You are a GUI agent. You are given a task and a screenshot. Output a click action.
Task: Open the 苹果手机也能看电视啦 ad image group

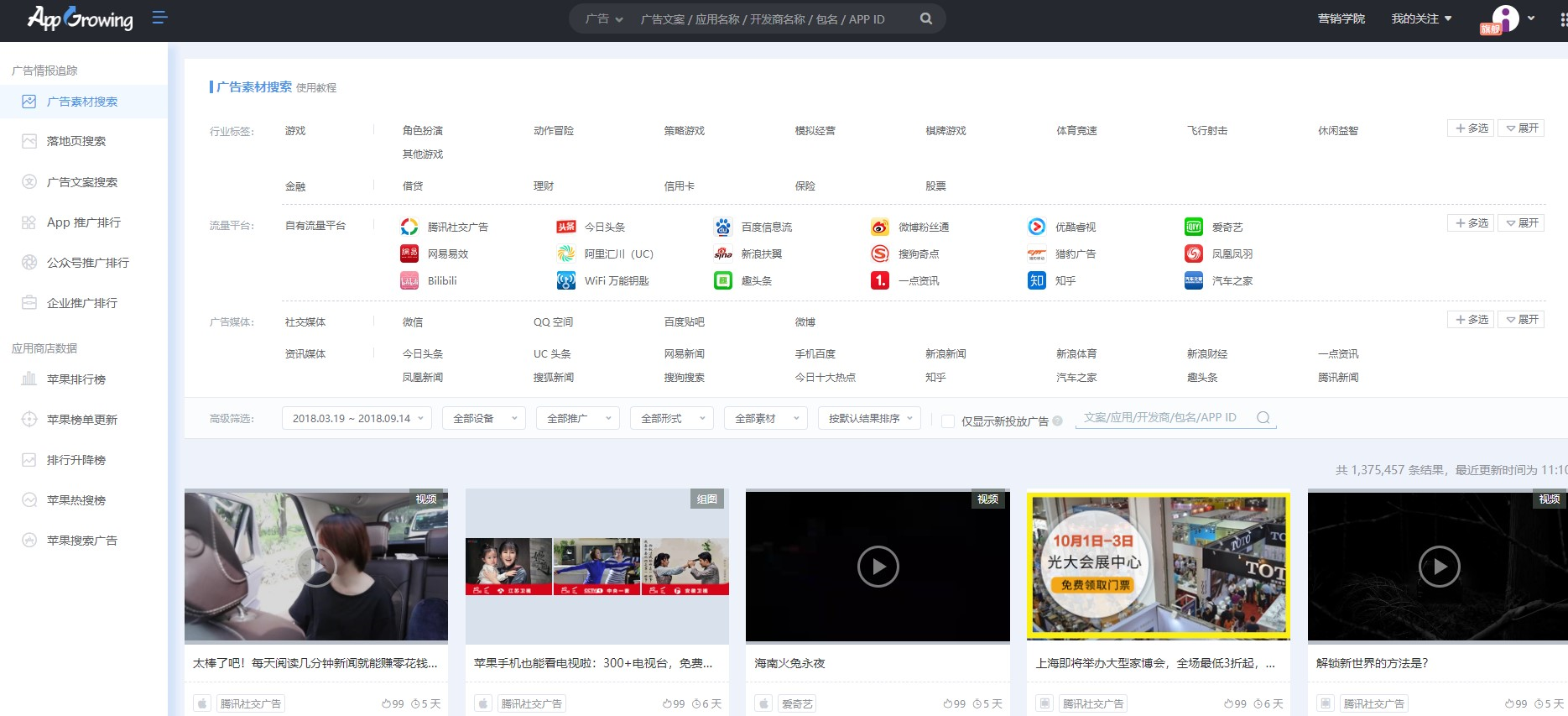tap(597, 566)
